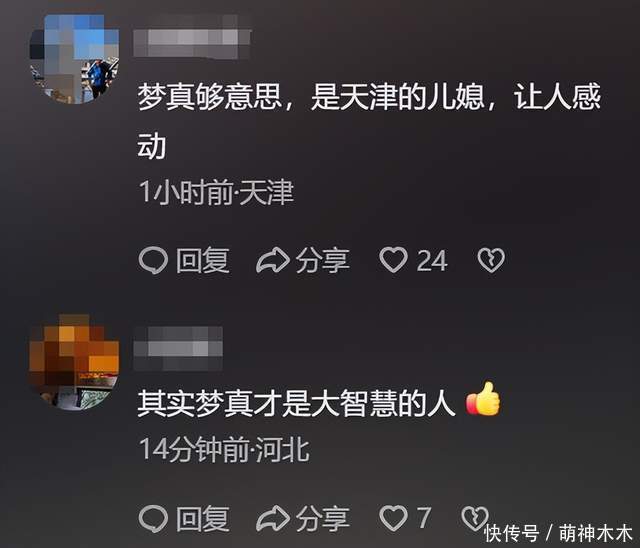Tap the broken heart on the Hebei comment

point(475,518)
